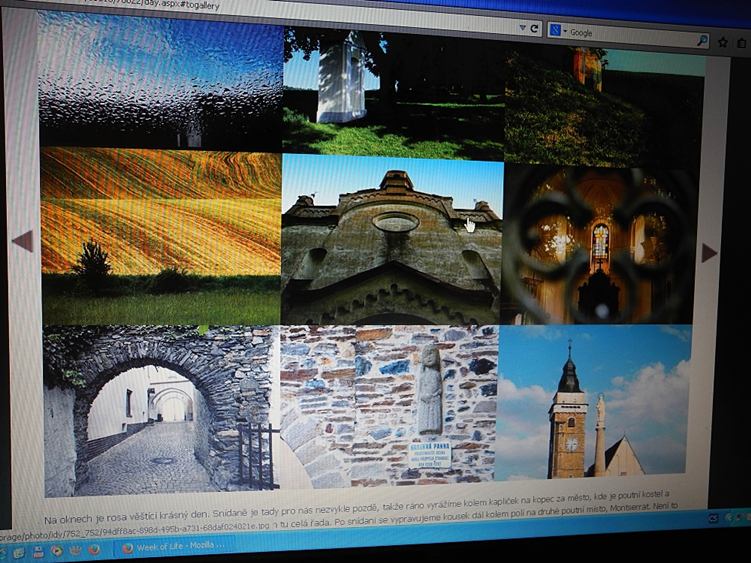Launch the media player quick launch icon
The image size is (751, 563).
tap(57, 550)
